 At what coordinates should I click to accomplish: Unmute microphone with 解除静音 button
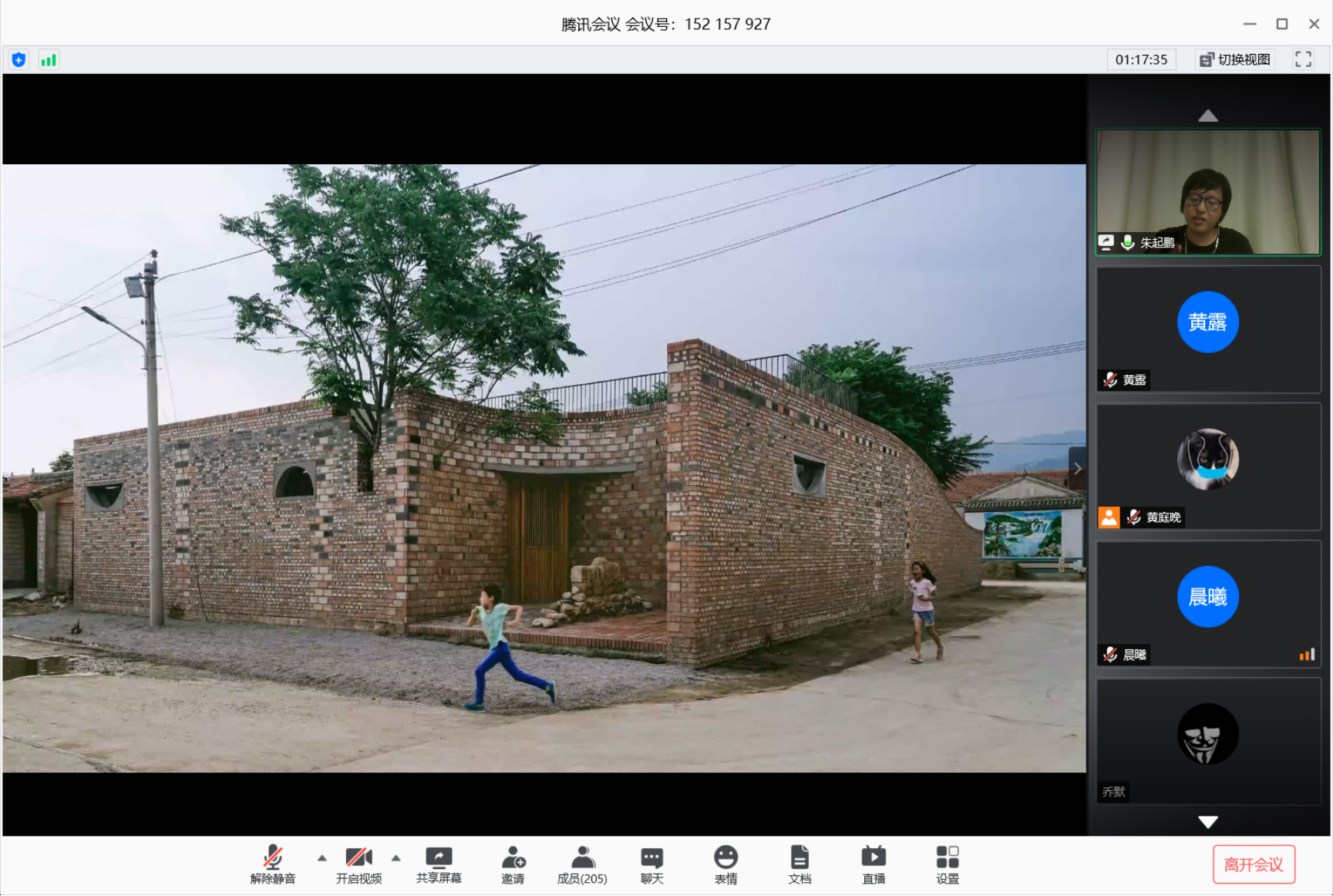point(272,864)
